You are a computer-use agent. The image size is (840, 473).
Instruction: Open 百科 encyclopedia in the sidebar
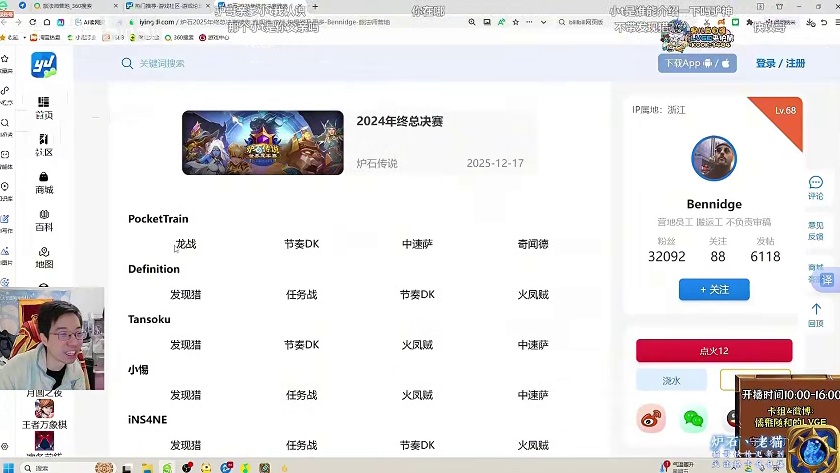click(x=44, y=220)
